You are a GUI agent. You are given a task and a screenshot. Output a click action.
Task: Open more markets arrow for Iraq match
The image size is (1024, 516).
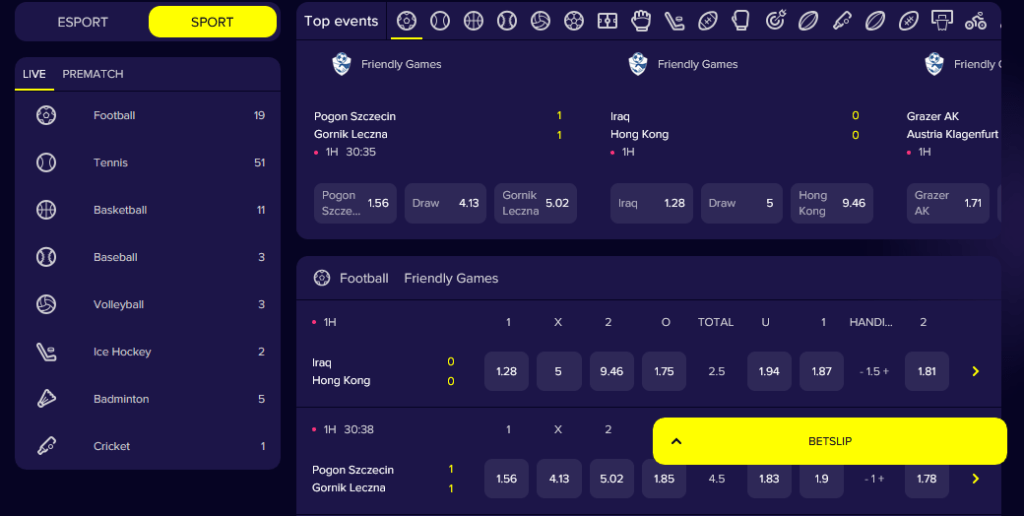pyautogui.click(x=976, y=372)
